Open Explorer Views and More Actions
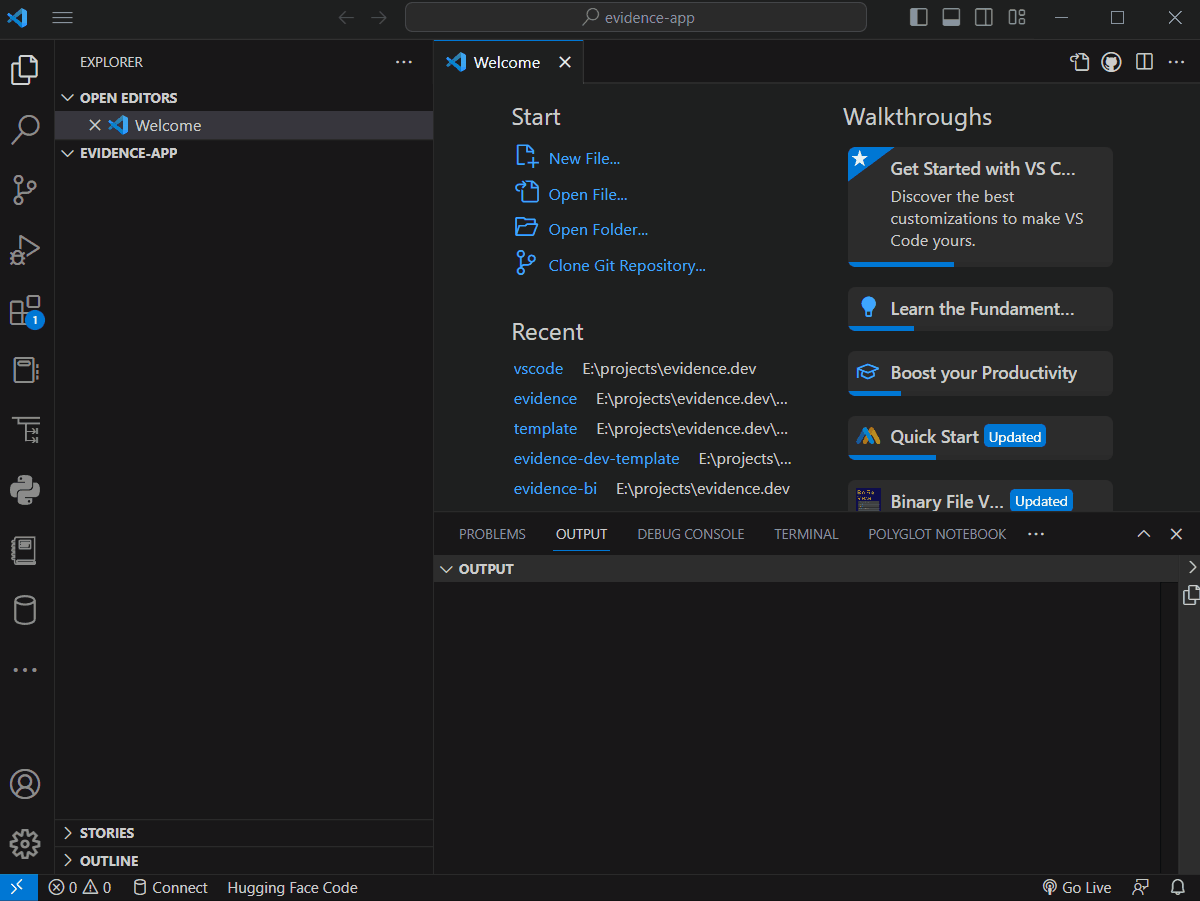The width and height of the screenshot is (1200, 901). 404,62
